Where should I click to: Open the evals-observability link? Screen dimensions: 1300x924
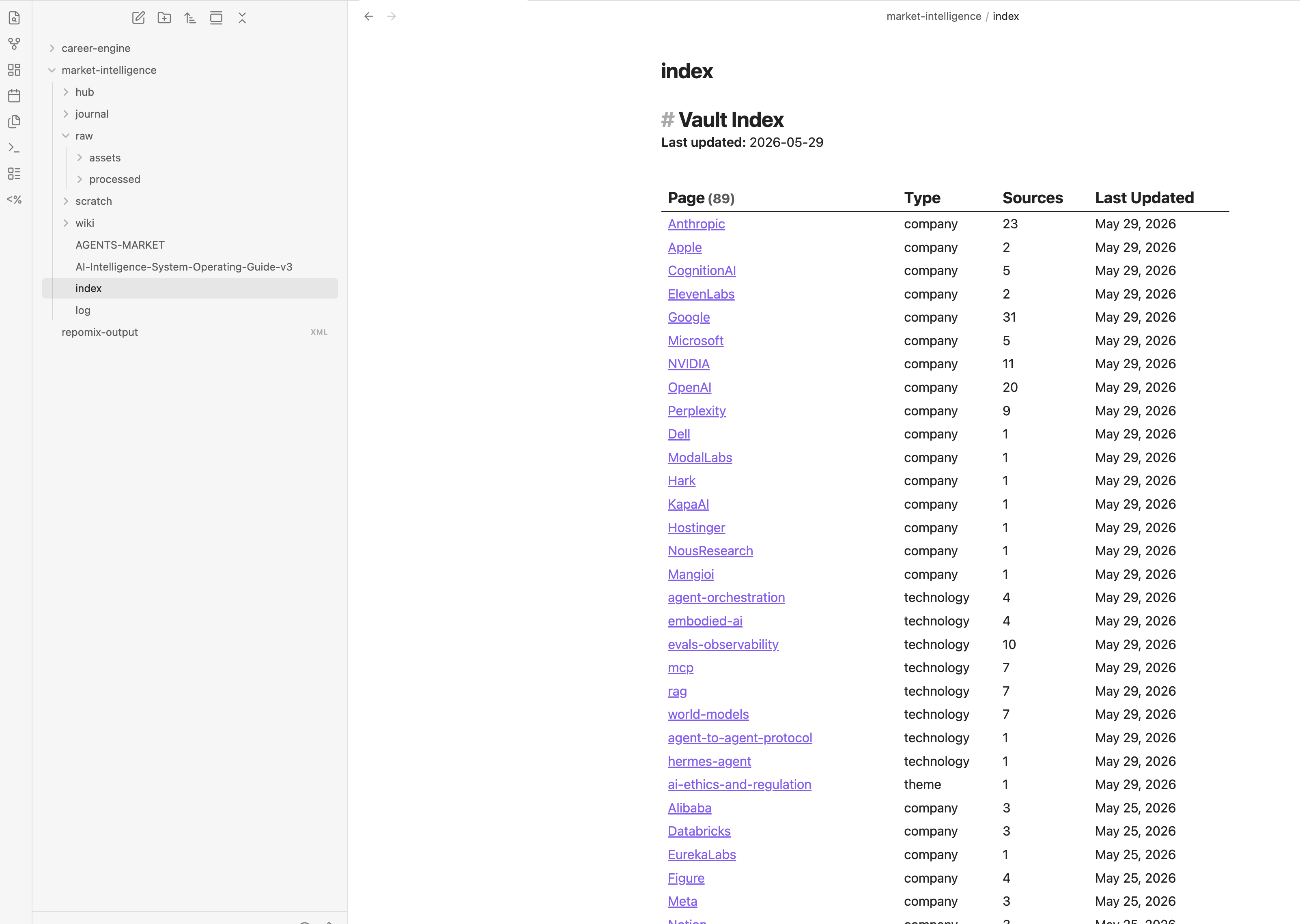point(723,645)
